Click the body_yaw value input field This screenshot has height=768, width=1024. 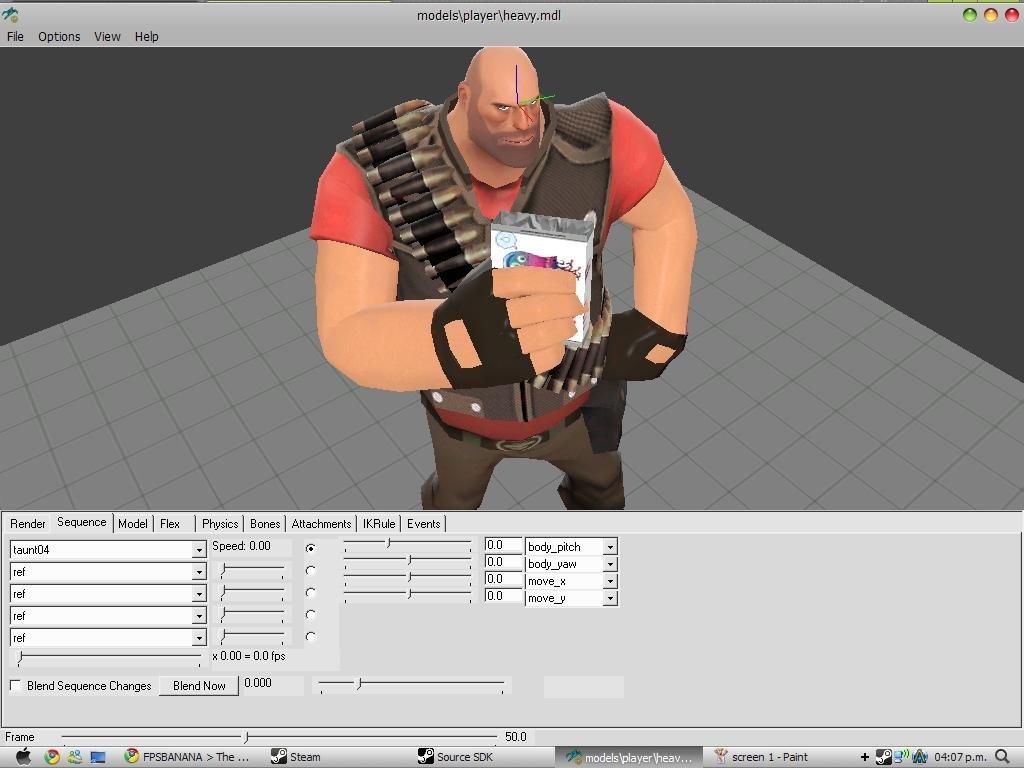[x=503, y=562]
